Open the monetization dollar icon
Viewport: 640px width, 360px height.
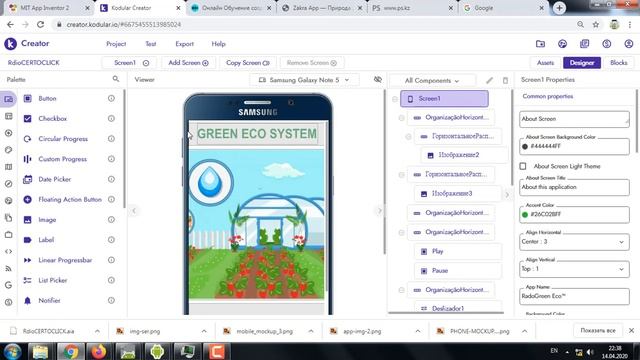607,44
